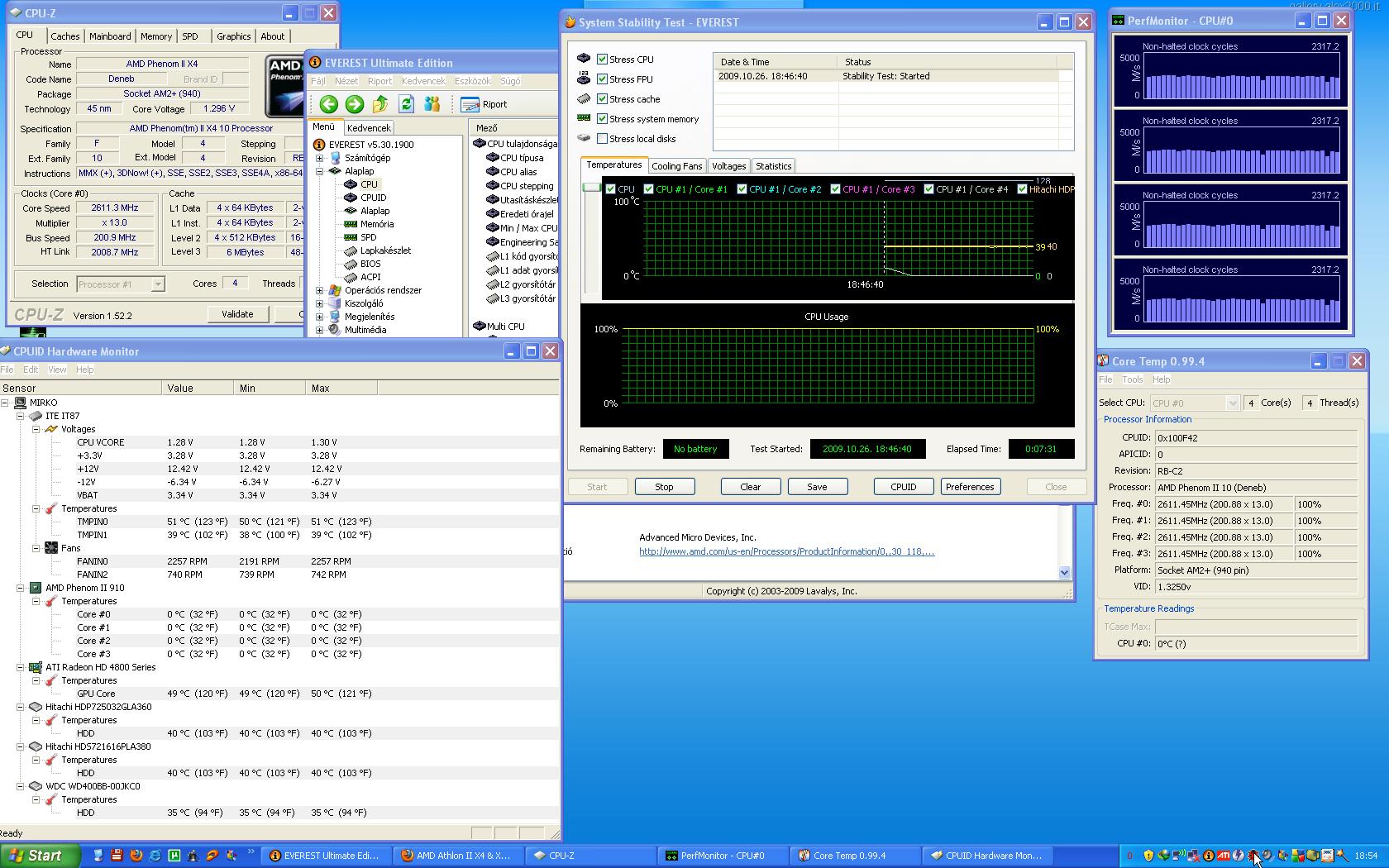This screenshot has height=868, width=1389.
Task: Click the Stress CPU chip icon
Action: click(584, 59)
